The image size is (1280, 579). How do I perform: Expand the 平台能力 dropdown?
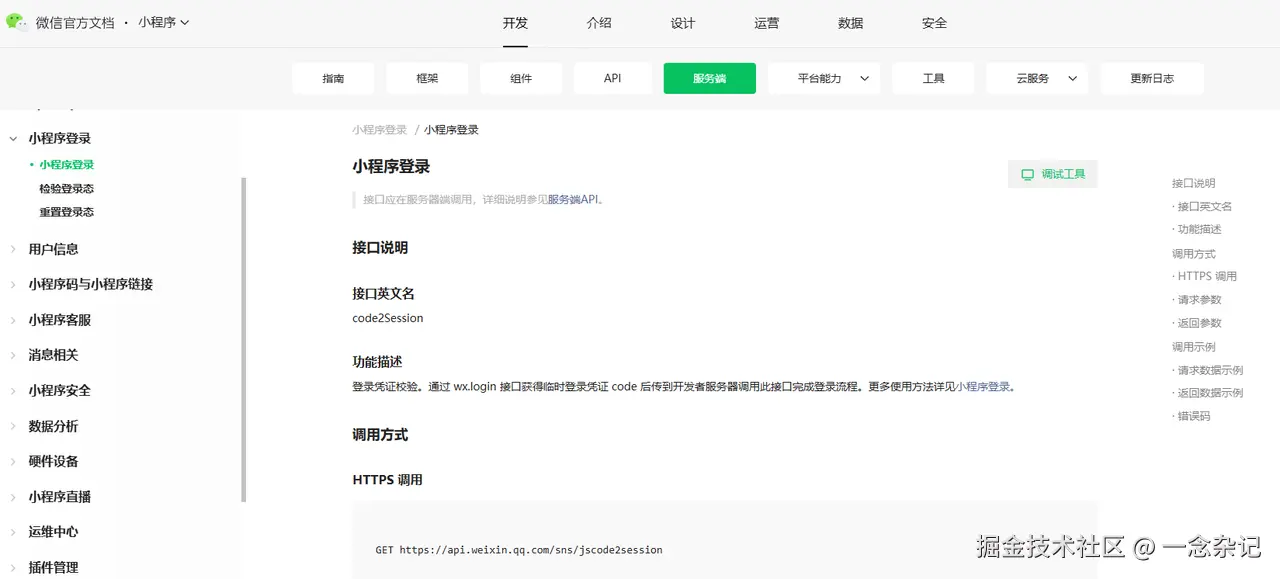(x=824, y=78)
